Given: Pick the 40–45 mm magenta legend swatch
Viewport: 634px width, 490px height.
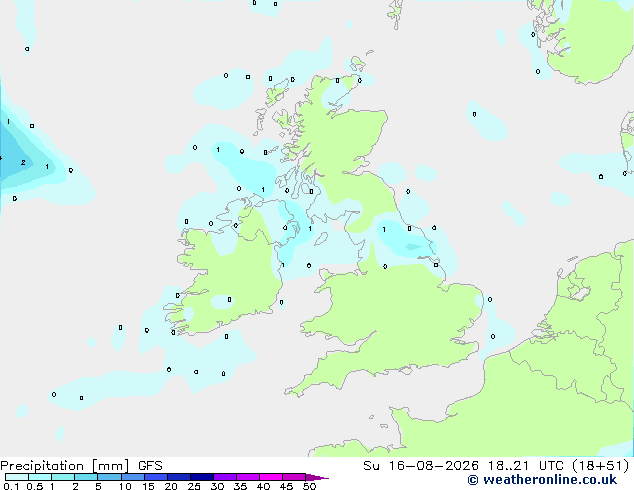Looking at the screenshot, I should 271,477.
